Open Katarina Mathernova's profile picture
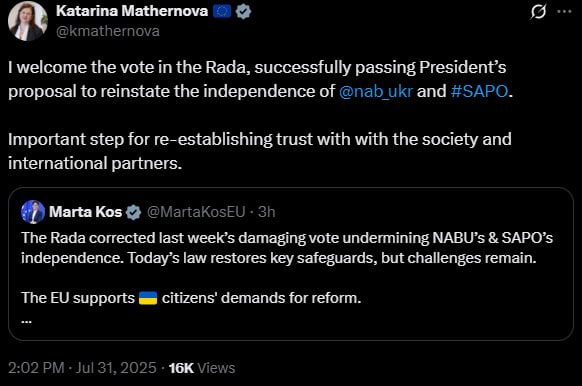582x386 pixels. tap(28, 21)
